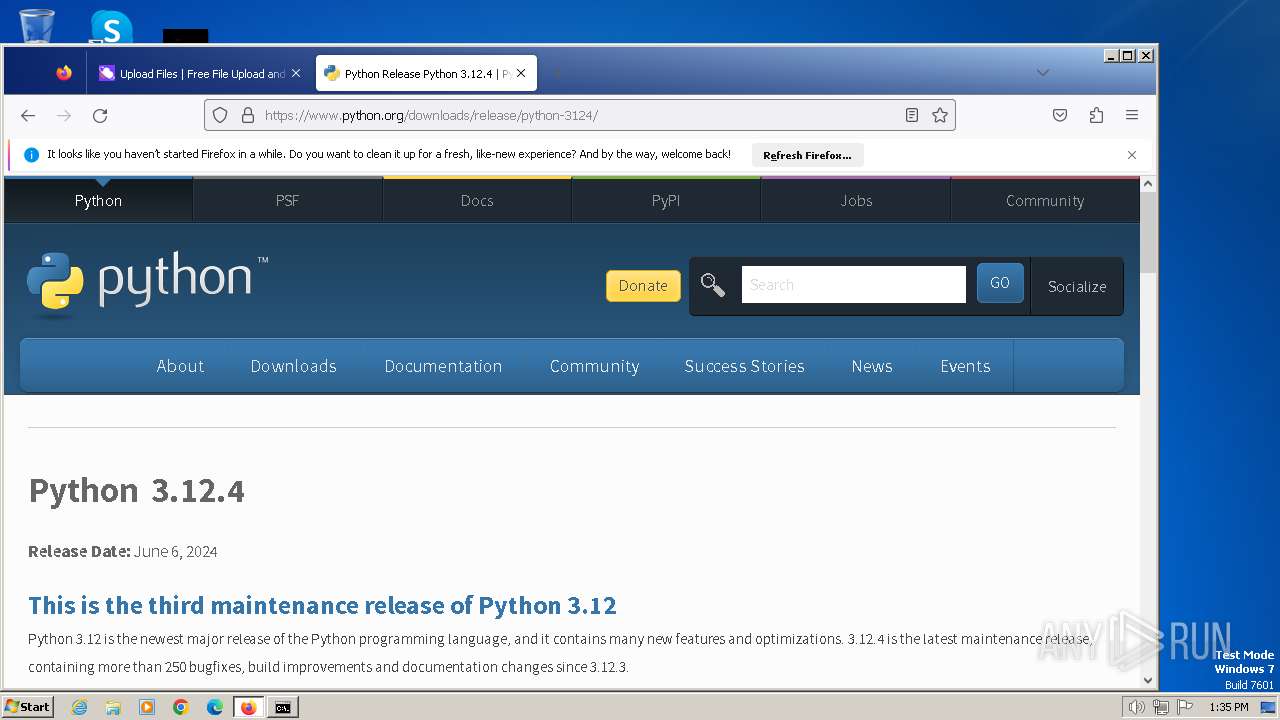Expand the Socialize menu
This screenshot has width=1280, height=720.
pyautogui.click(x=1077, y=286)
